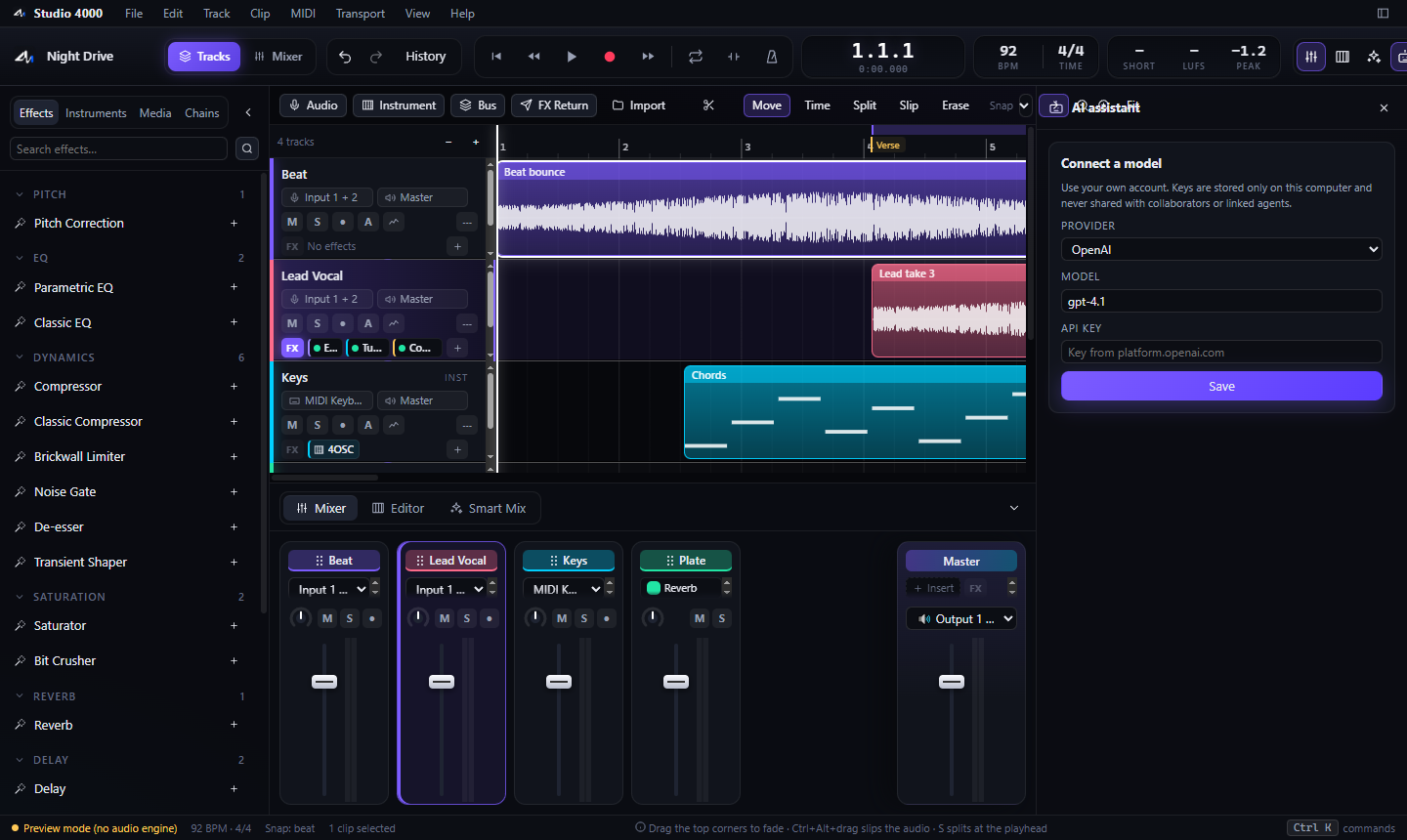Collapse the Saturation effects category
1407x840 pixels.
click(x=20, y=597)
